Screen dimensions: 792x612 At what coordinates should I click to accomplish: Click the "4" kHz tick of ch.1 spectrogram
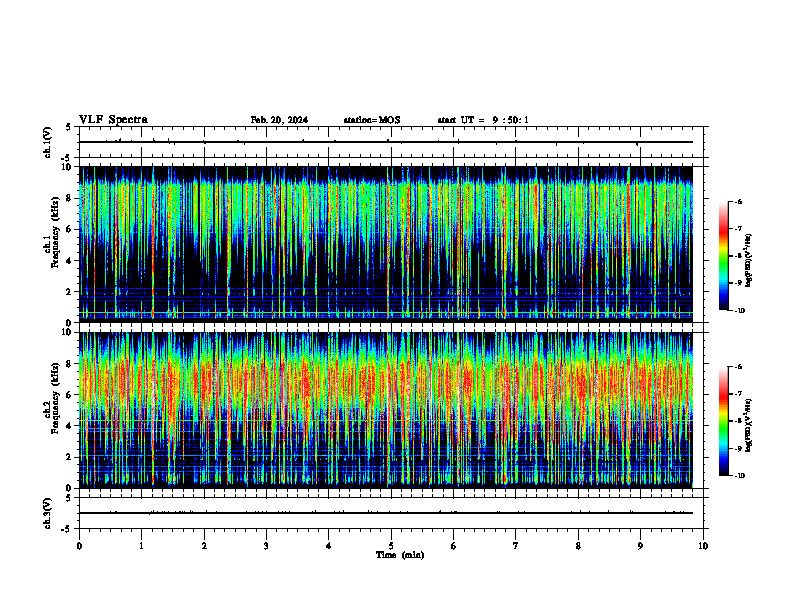click(70, 261)
